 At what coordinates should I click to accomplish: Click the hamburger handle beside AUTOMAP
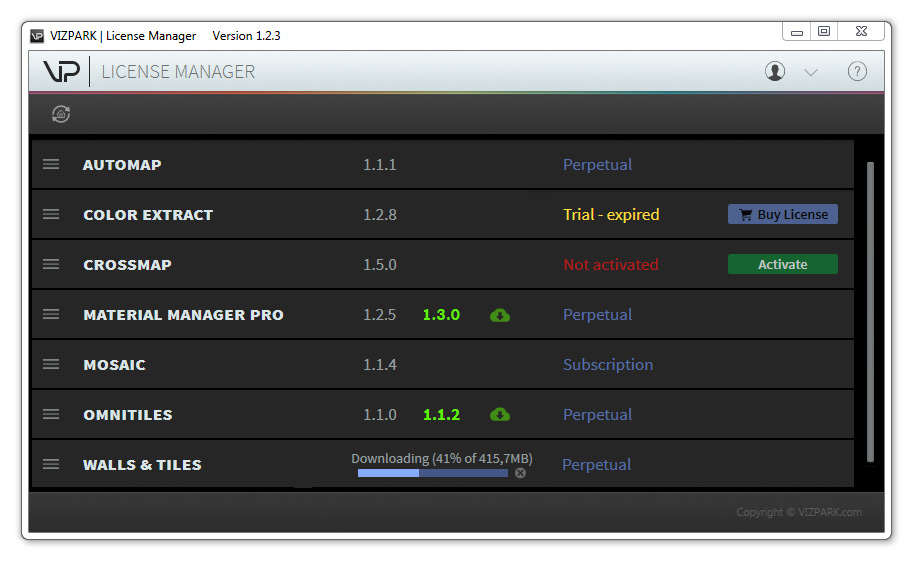pos(51,165)
